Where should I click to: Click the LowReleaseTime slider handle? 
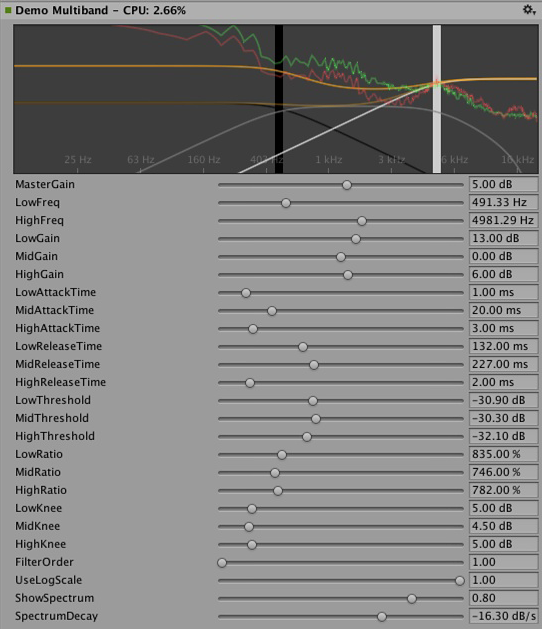coord(303,347)
